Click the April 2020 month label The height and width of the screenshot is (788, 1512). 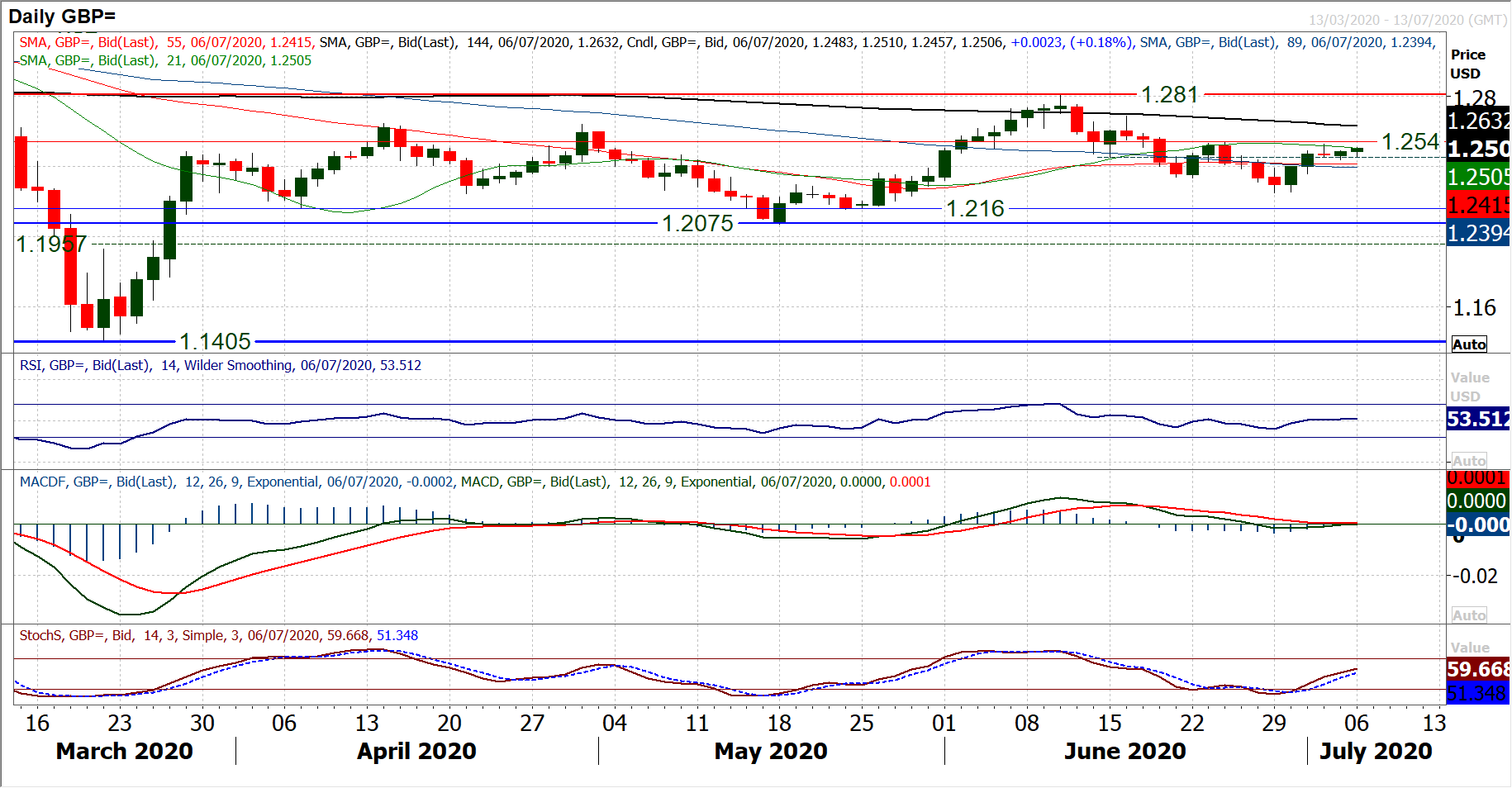tap(416, 752)
